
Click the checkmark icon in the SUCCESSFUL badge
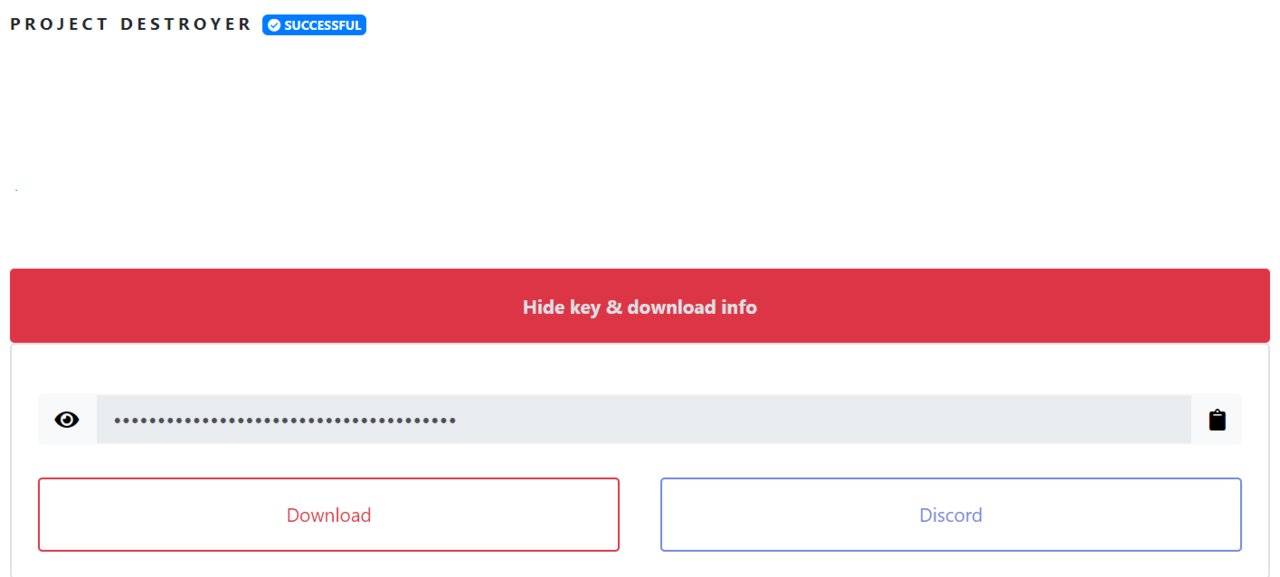click(x=274, y=26)
